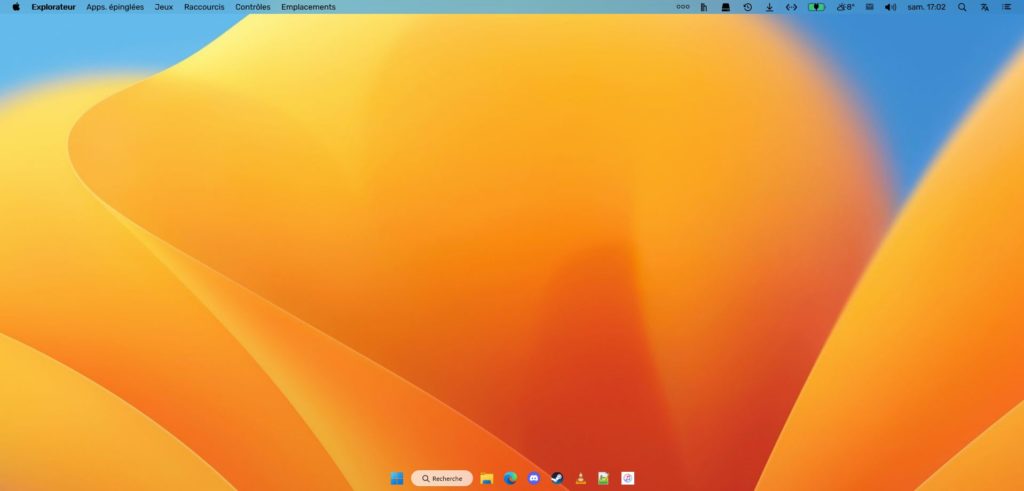Click the three-circles overflow icon in menu bar
Viewport: 1024px width, 491px height.
(682, 7)
